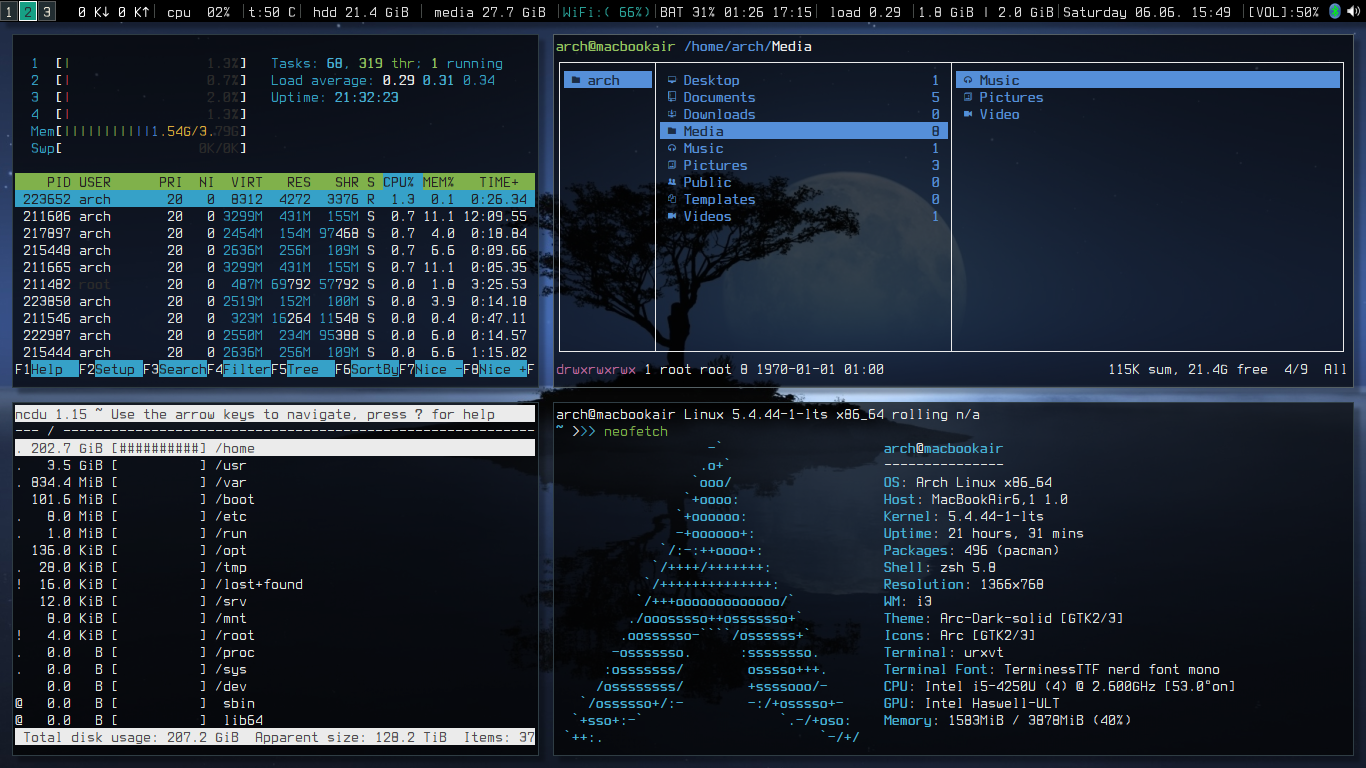Click F3 Search in htop

pos(174,369)
